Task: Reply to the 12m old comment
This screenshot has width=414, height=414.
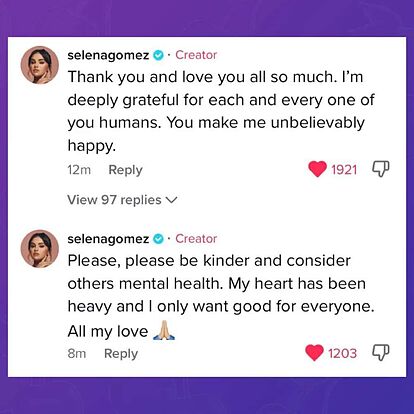Action: 125,170
